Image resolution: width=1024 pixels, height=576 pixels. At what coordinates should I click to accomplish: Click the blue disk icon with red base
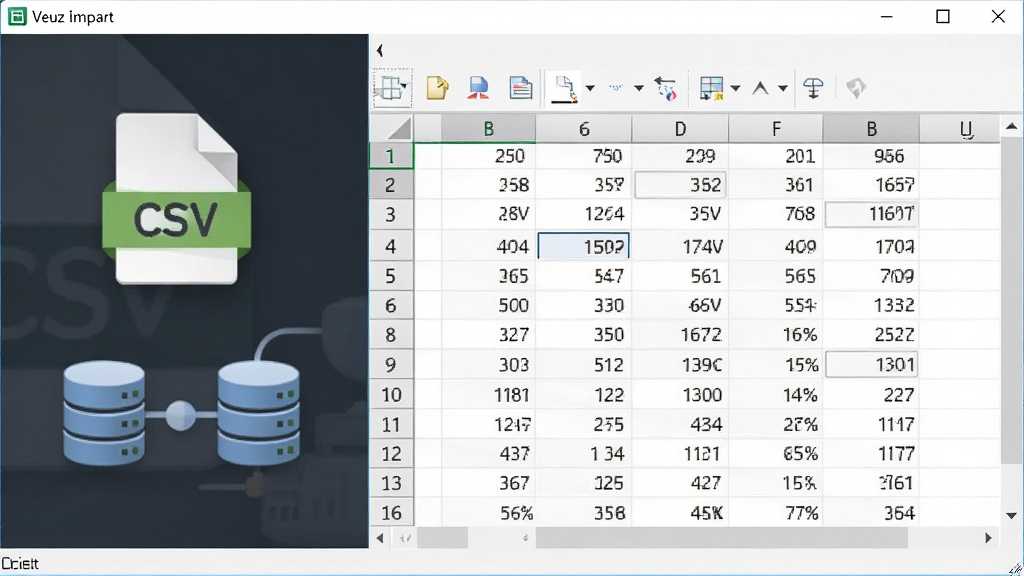point(478,88)
